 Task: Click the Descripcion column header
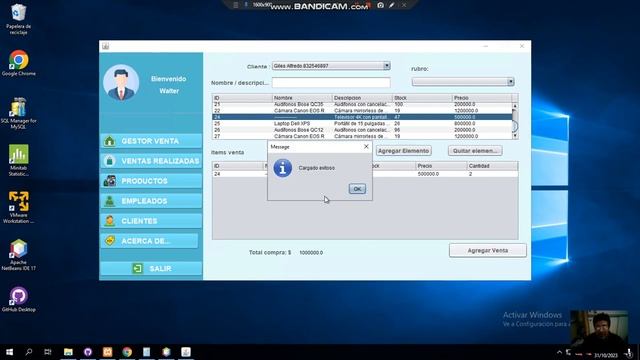click(362, 98)
